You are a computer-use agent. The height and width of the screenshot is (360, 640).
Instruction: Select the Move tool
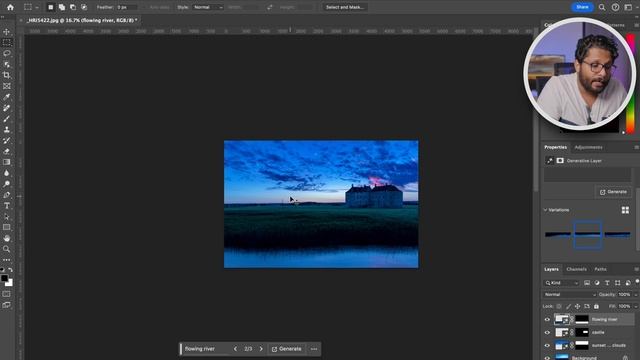[x=7, y=32]
